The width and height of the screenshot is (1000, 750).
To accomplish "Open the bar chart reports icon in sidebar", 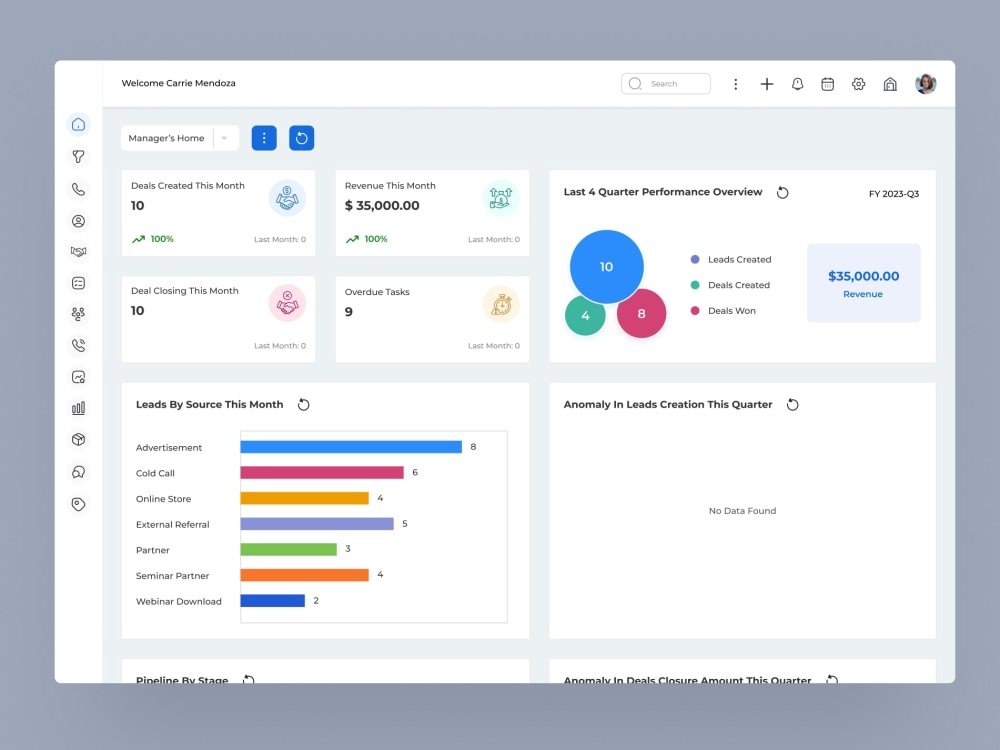I will [78, 408].
